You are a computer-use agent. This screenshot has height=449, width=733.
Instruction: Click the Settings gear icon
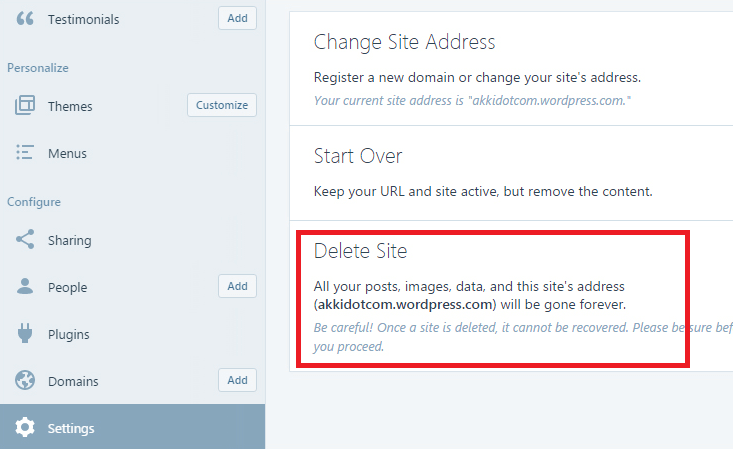click(25, 427)
